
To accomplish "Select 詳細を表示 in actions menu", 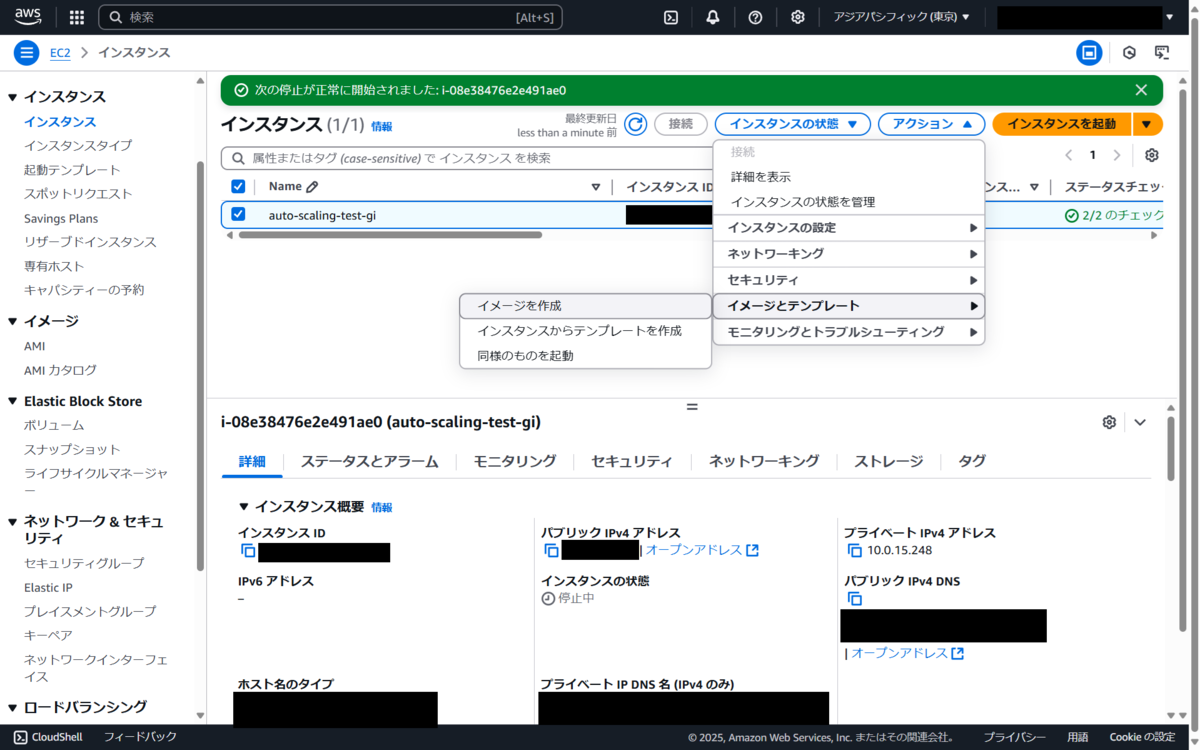I will click(849, 177).
